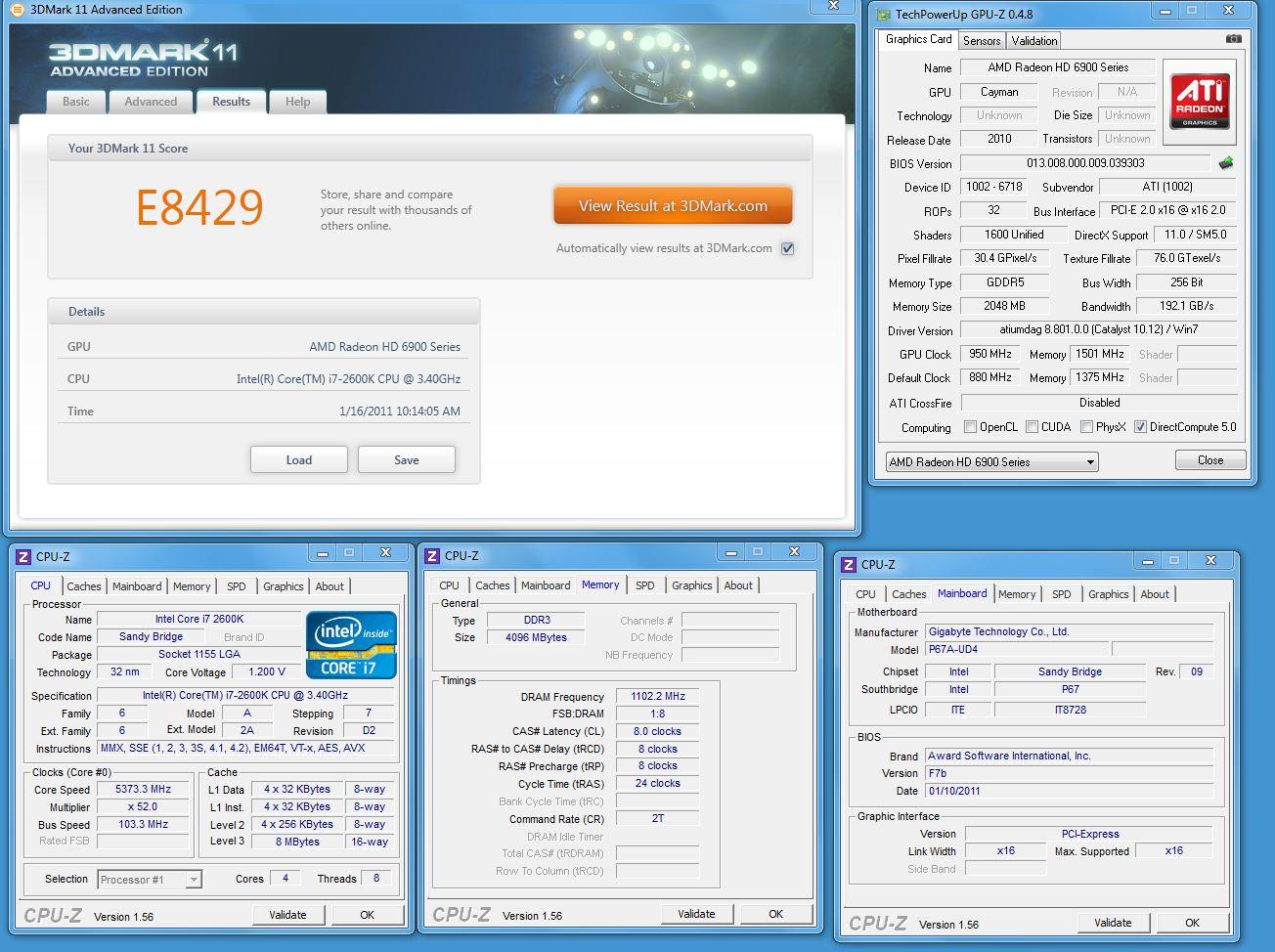
Task: Click the E8429 score text
Action: point(200,207)
